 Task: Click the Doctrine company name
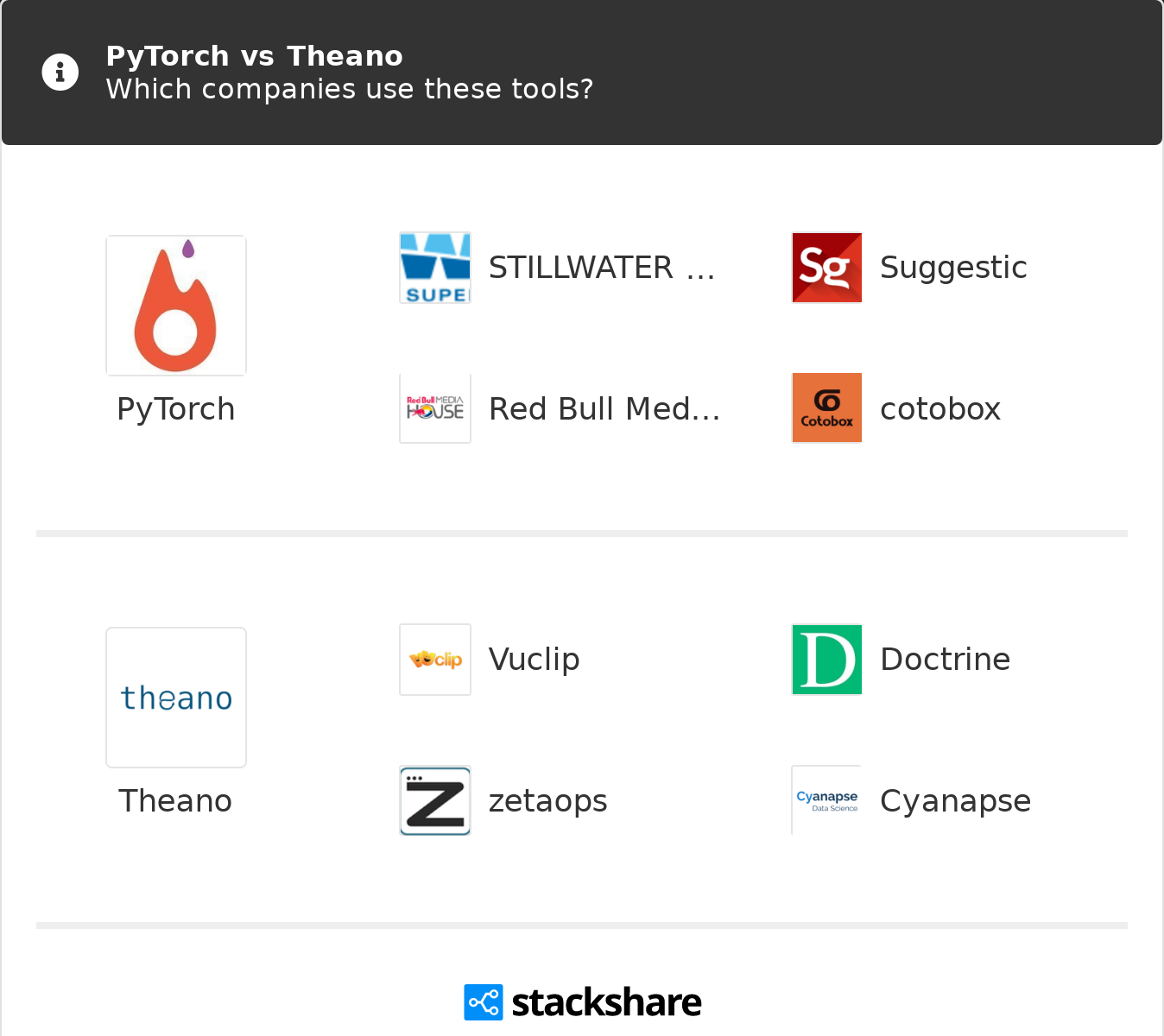point(946,660)
